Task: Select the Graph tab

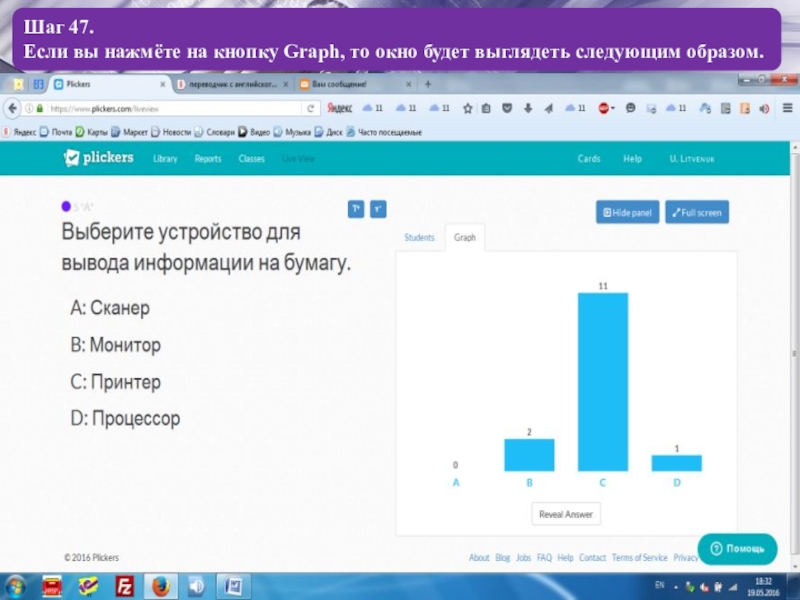Action: tap(465, 237)
